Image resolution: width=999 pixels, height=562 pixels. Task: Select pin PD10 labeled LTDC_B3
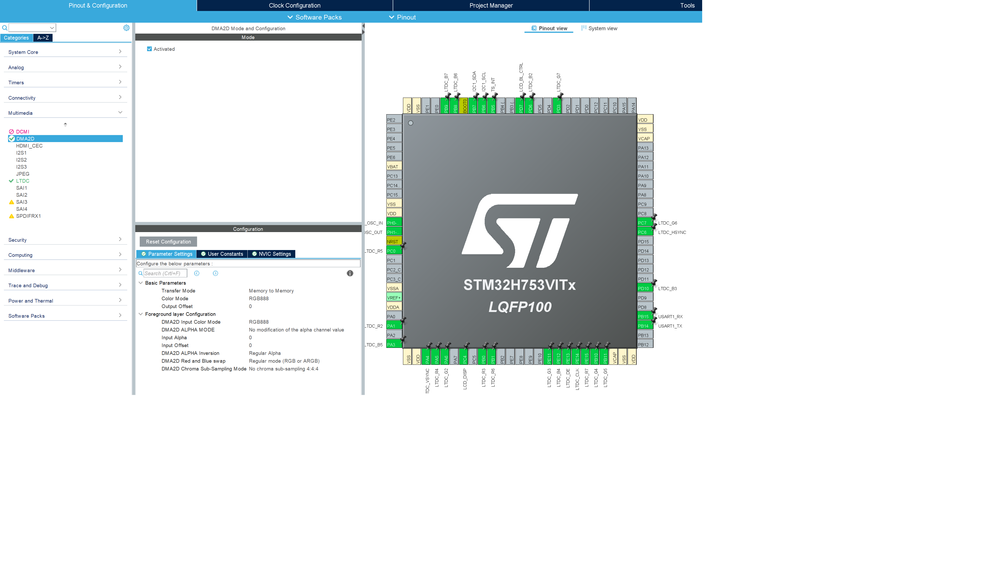(645, 289)
